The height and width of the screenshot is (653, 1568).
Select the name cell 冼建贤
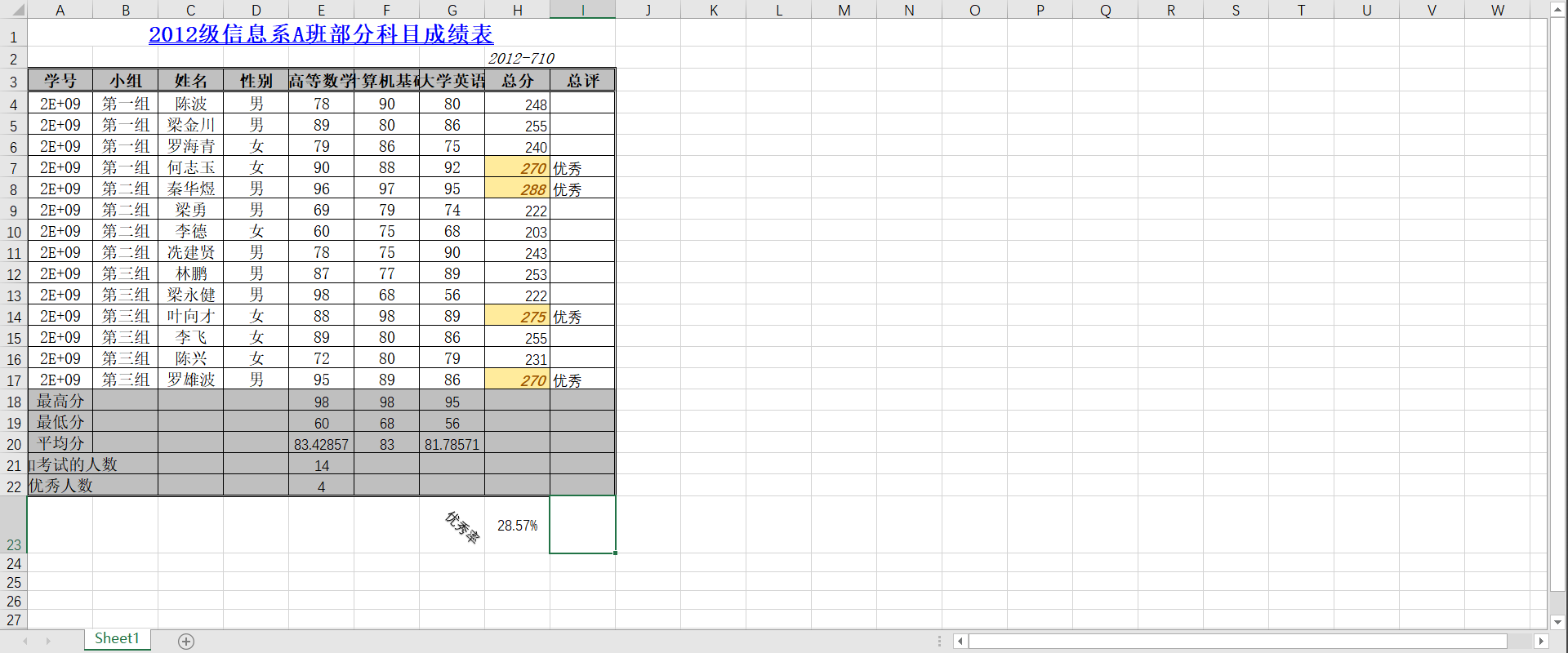pyautogui.click(x=190, y=252)
